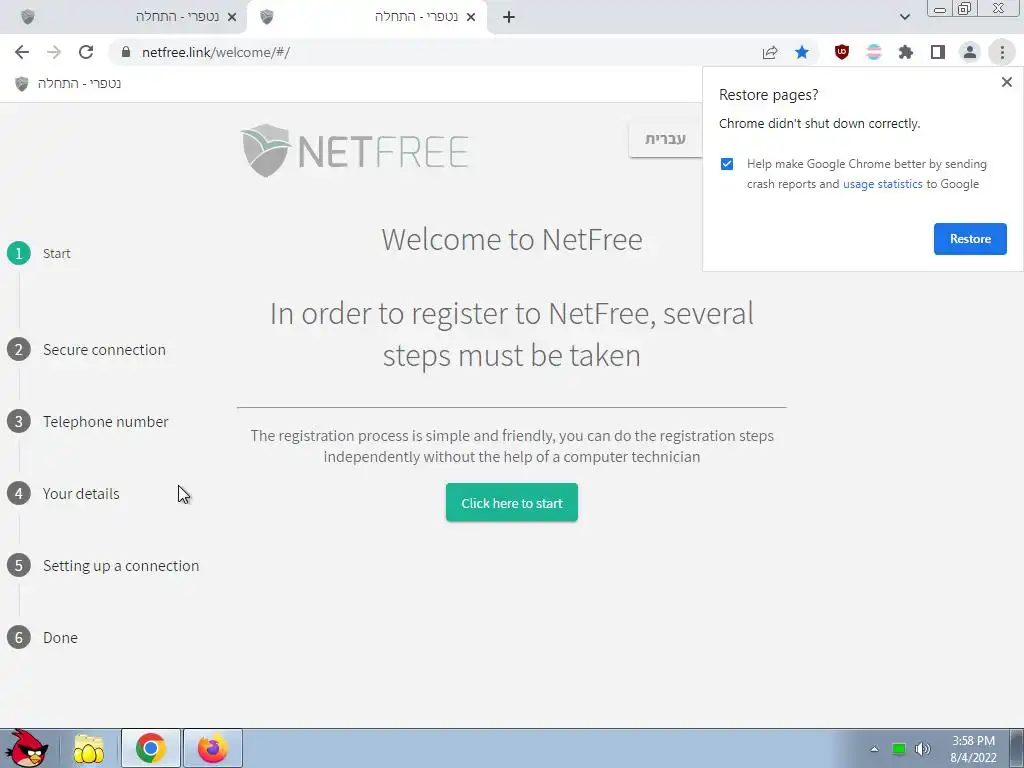1024x768 pixels.
Task: Click the Chrome profile avatar icon
Action: point(970,52)
